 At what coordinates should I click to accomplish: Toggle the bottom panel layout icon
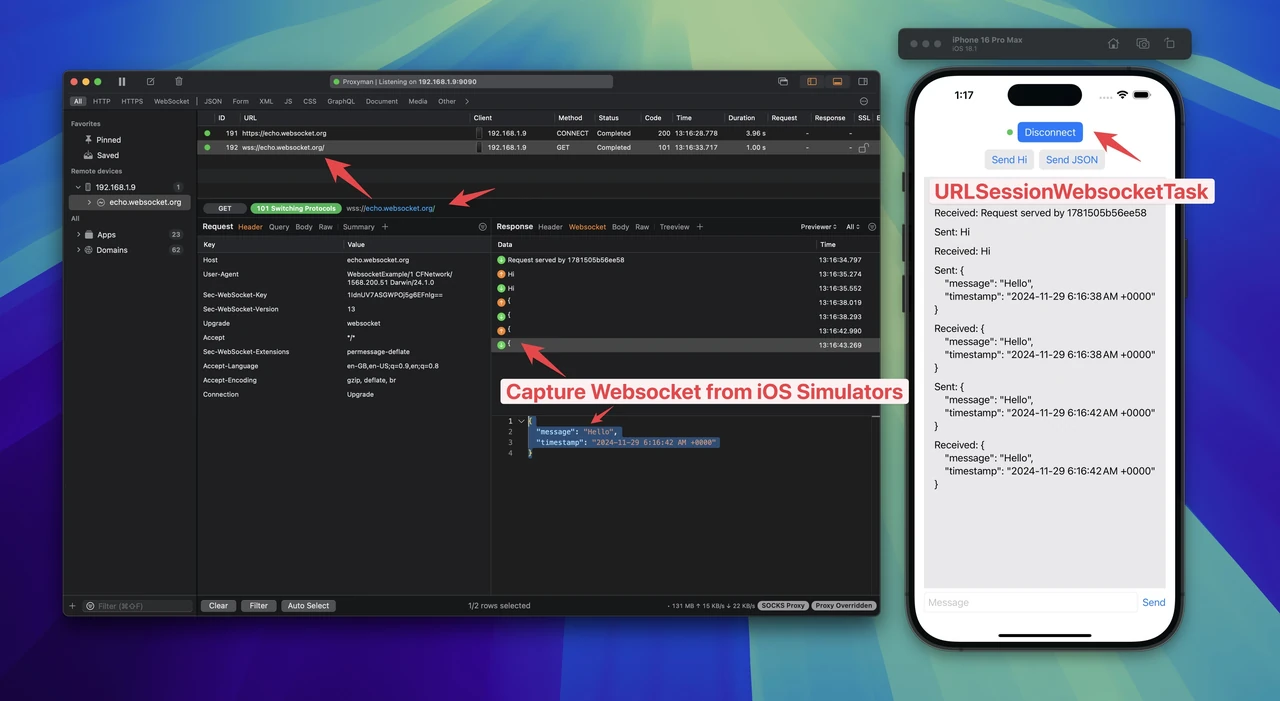[837, 82]
